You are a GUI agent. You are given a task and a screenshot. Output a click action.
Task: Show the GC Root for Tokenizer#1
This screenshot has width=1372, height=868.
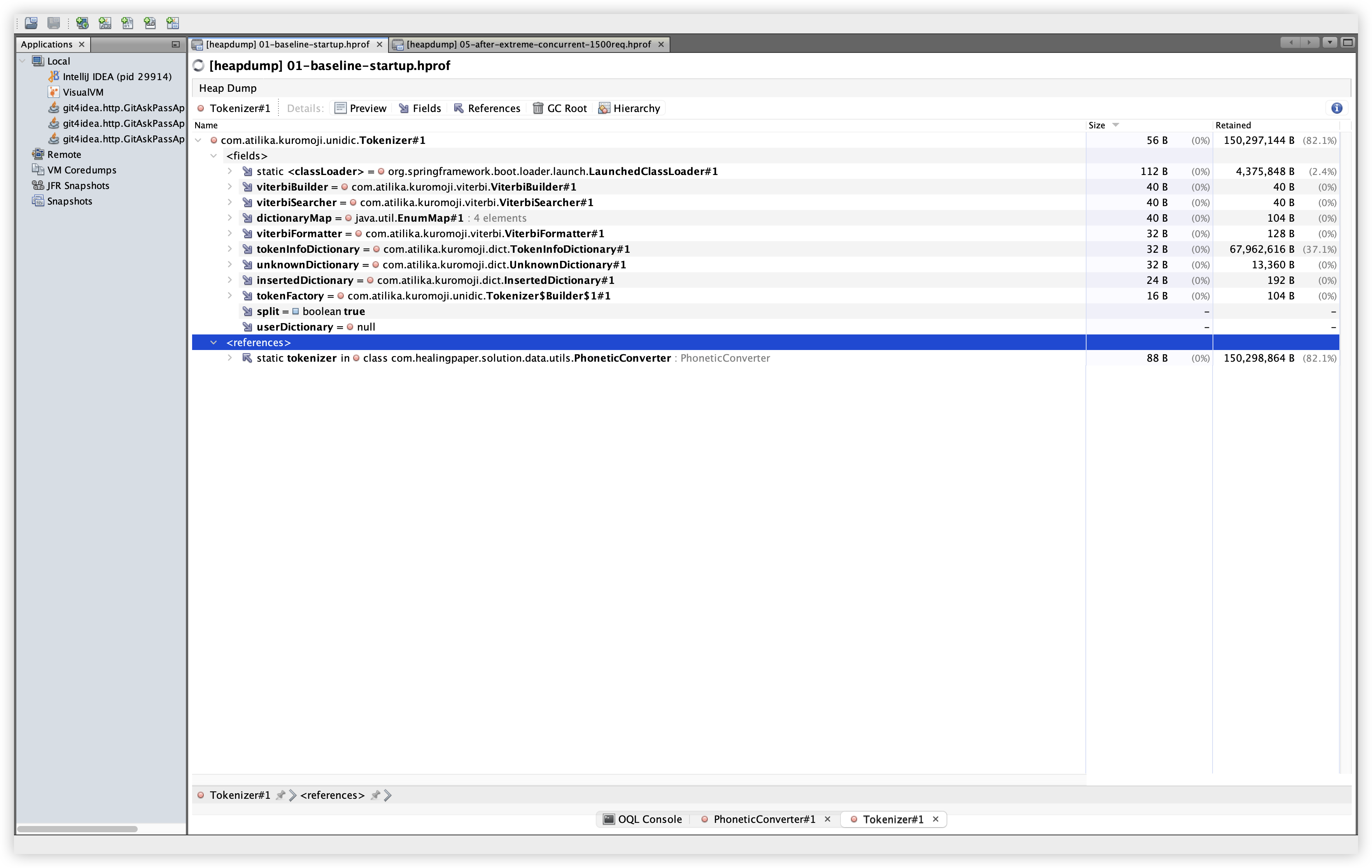click(560, 108)
